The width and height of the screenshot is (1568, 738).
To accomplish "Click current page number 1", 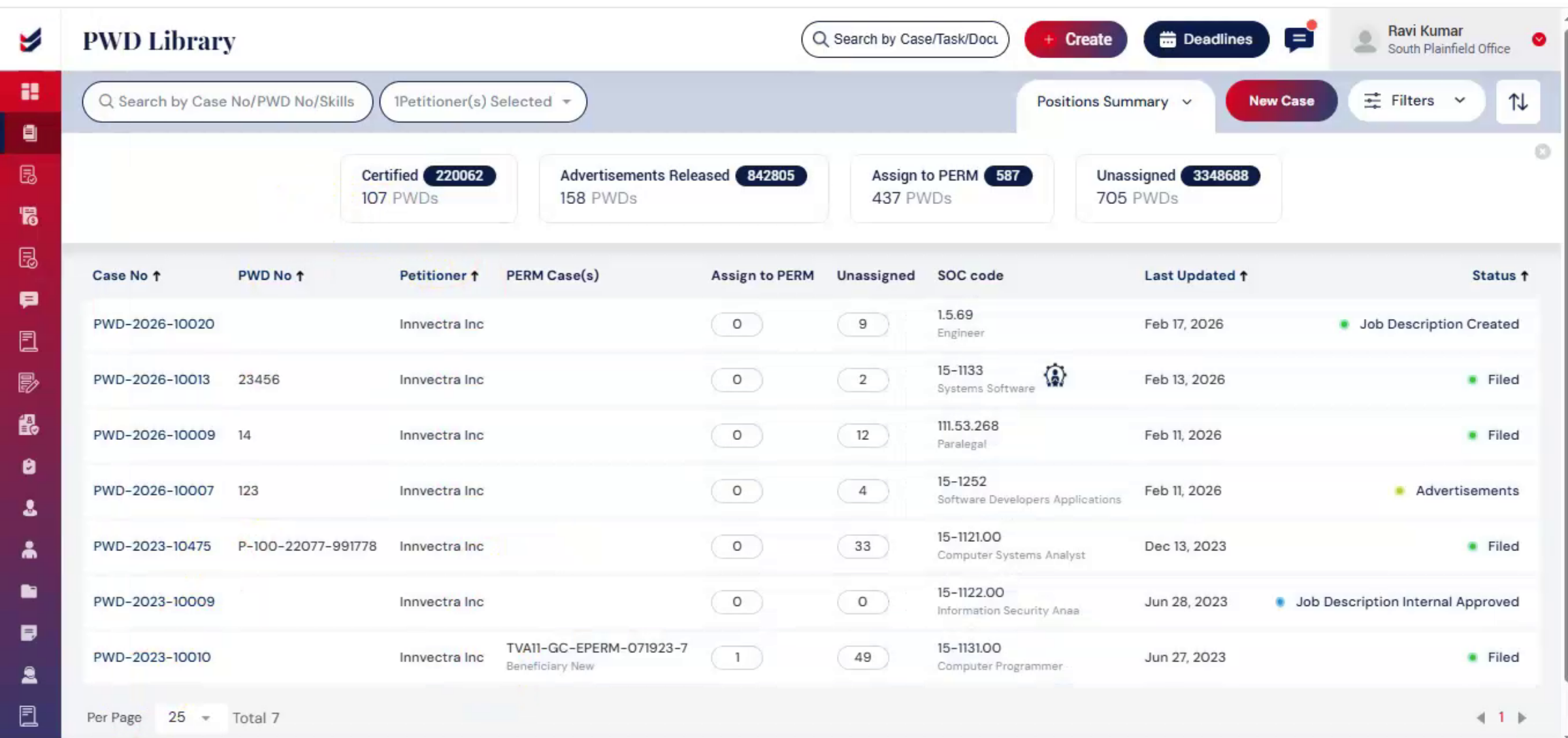I will point(1501,718).
